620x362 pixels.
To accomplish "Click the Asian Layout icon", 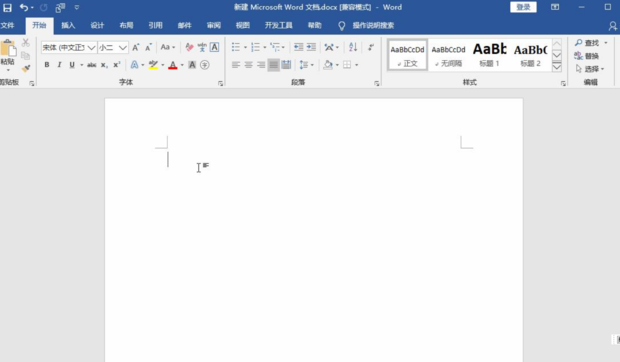I will (329, 47).
